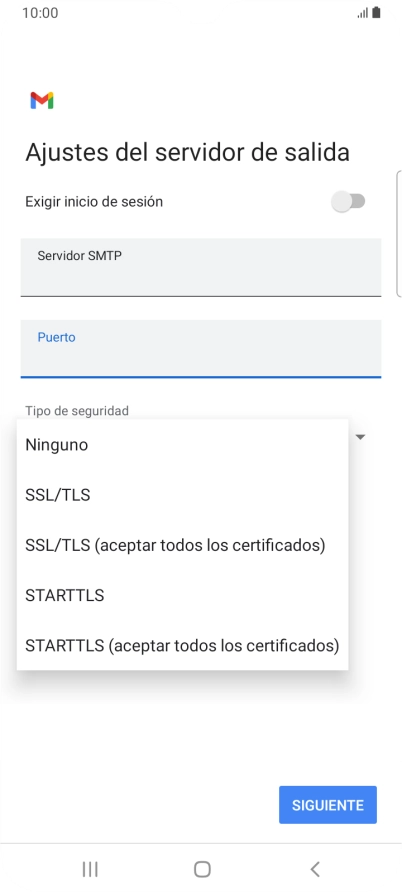The width and height of the screenshot is (402, 893).
Task: Tap Ajustes del servidor de salida heading
Action: click(187, 153)
